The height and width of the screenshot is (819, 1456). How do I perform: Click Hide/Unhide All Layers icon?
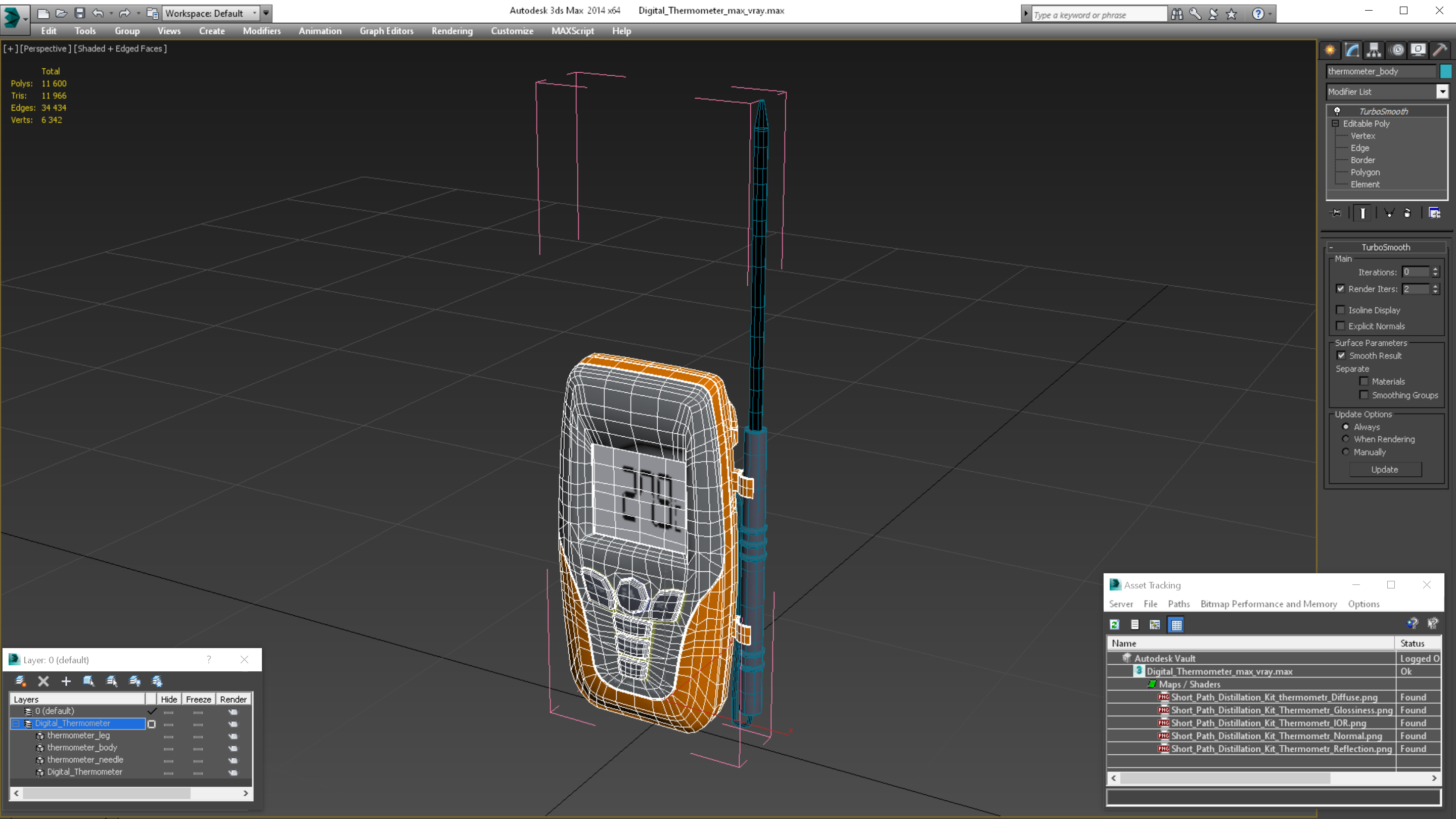tap(134, 681)
